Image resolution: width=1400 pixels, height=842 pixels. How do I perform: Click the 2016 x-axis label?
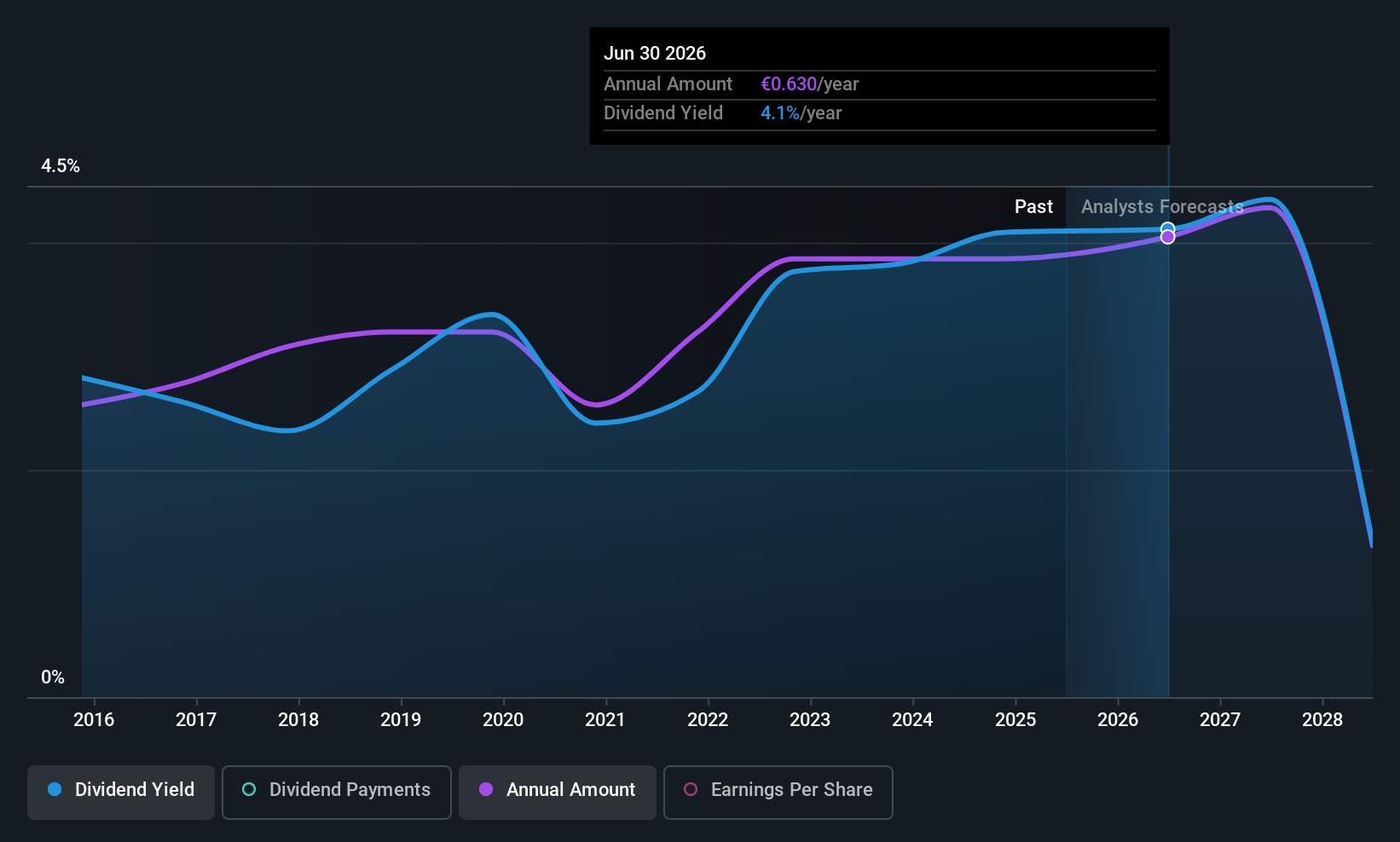point(94,720)
